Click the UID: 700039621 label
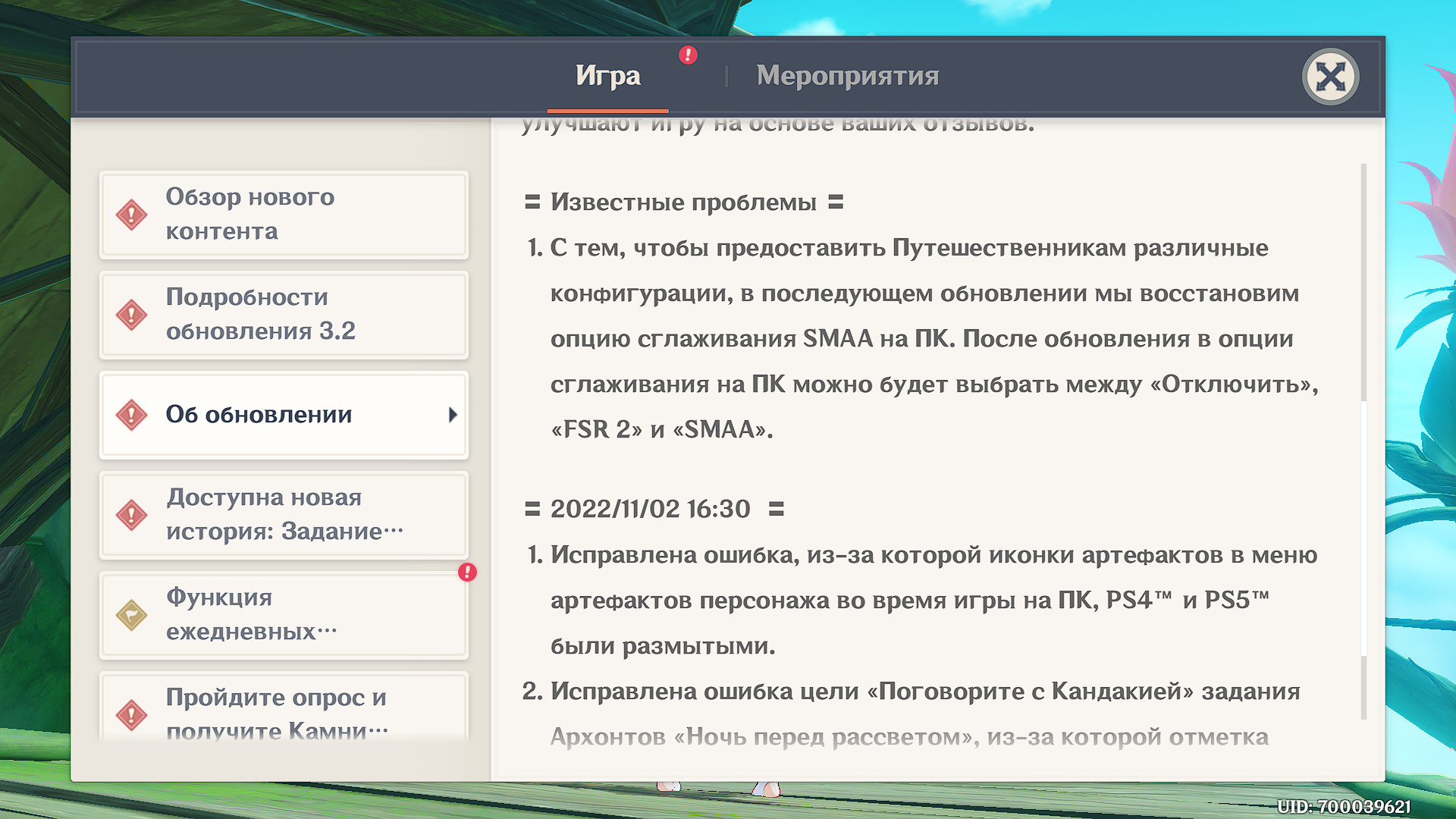Viewport: 1456px width, 819px height. pos(1344,807)
